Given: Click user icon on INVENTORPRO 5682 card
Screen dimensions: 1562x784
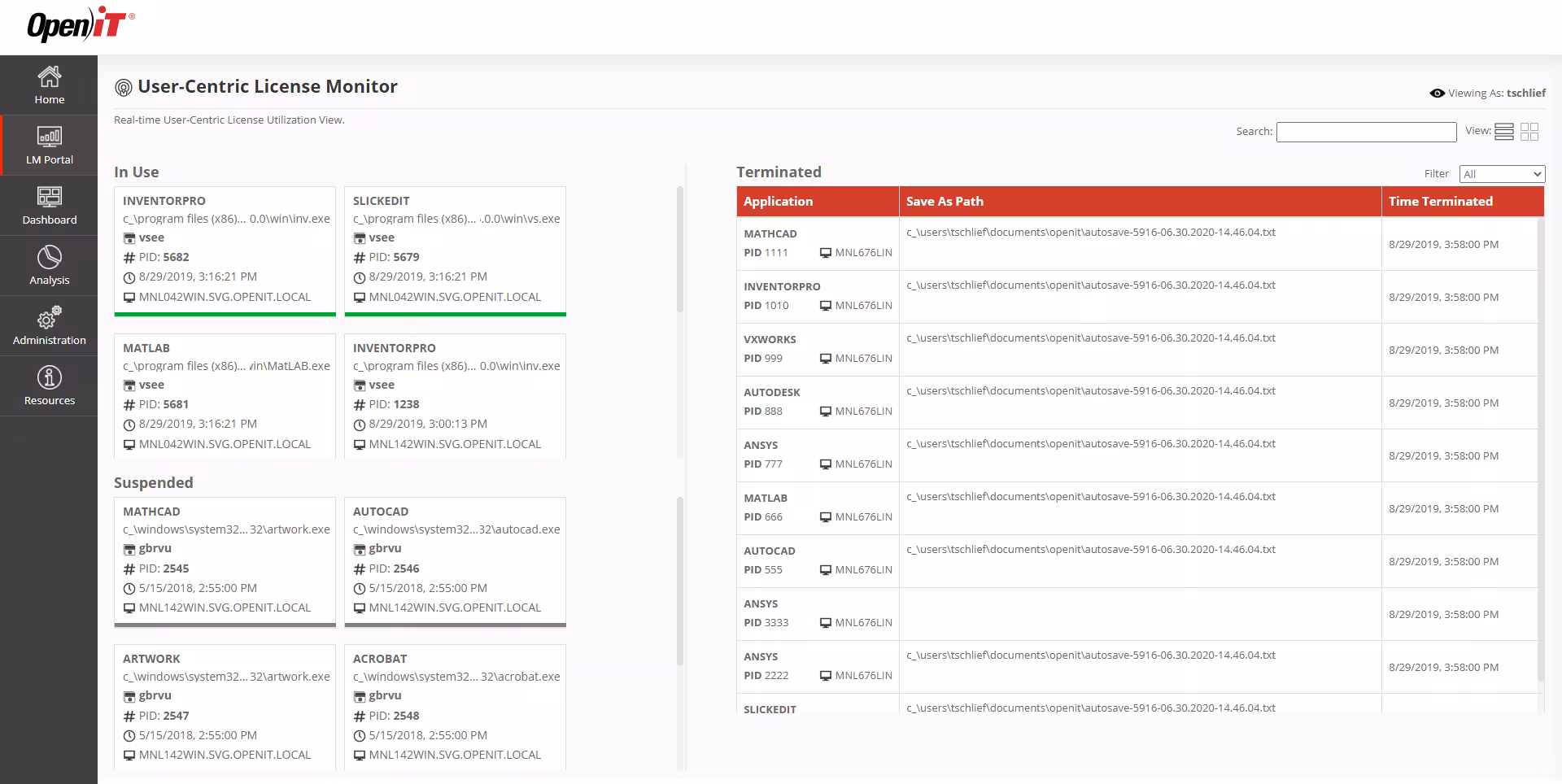Looking at the screenshot, I should point(129,238).
